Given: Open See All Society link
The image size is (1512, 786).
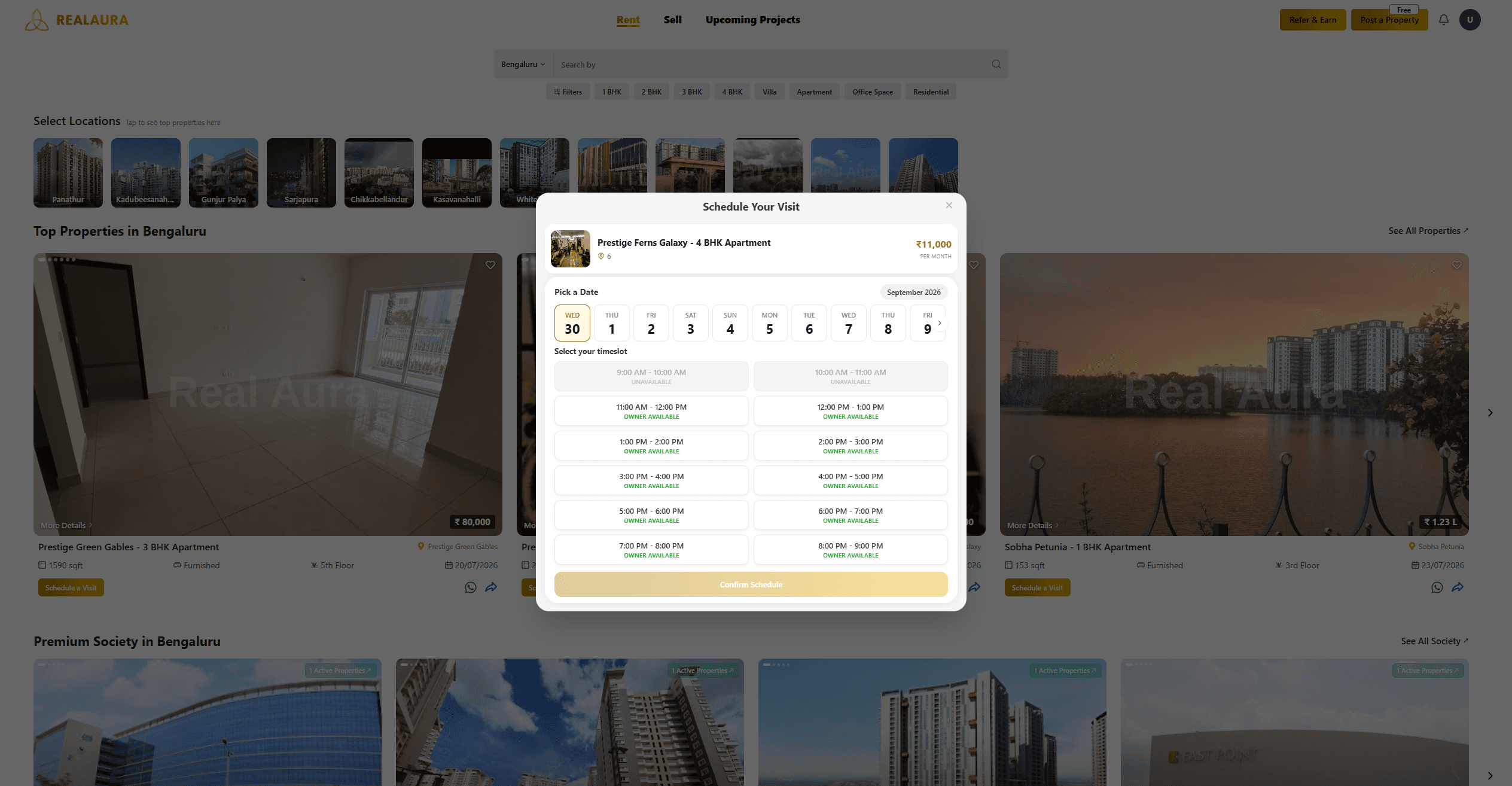Looking at the screenshot, I should (x=1434, y=641).
